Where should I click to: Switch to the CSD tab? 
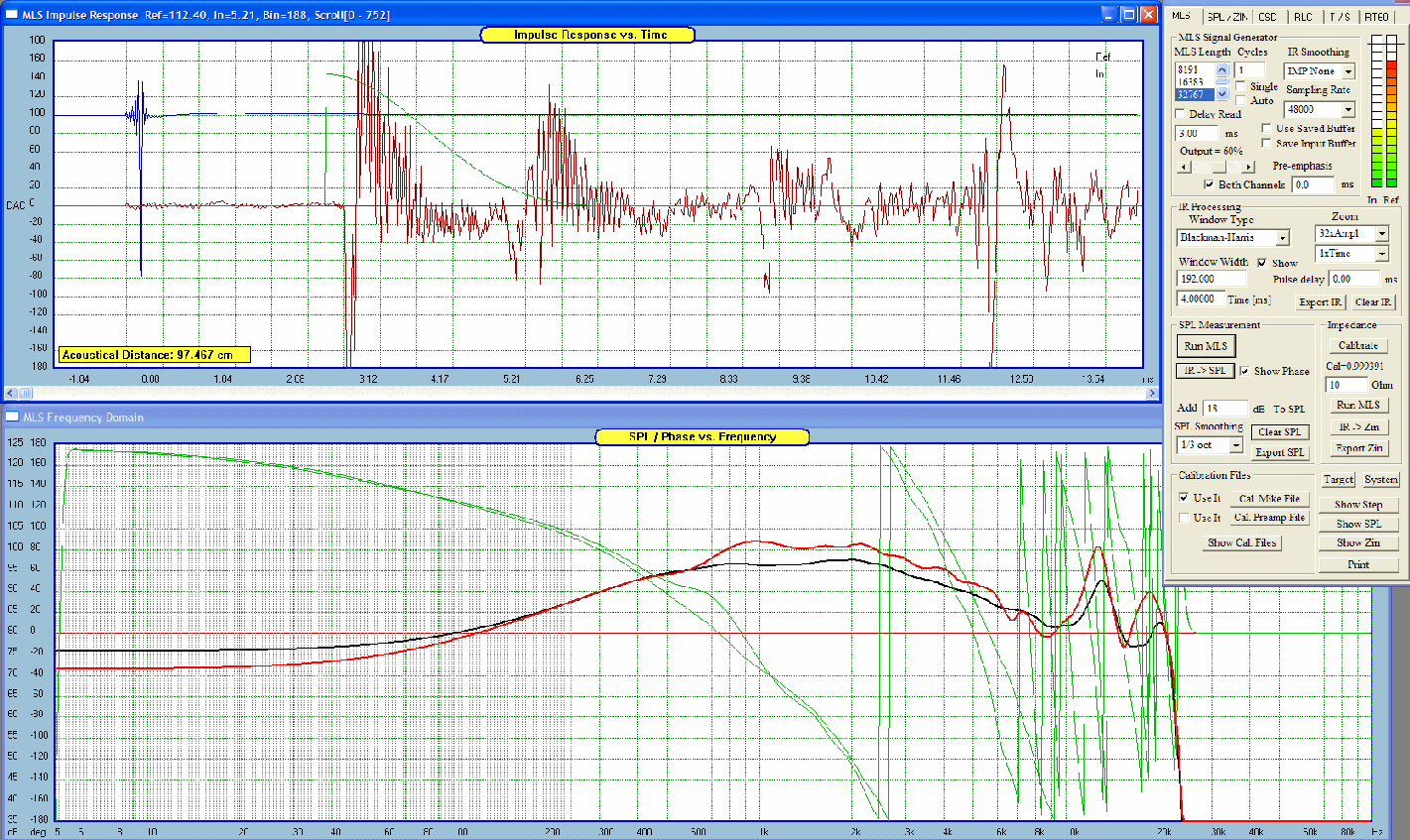(1267, 17)
